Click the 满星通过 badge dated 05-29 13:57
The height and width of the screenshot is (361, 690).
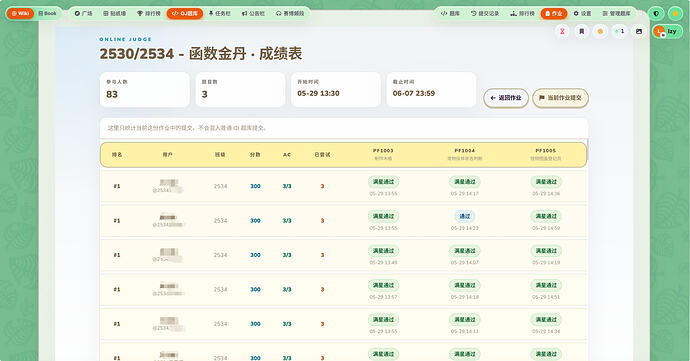click(x=383, y=285)
